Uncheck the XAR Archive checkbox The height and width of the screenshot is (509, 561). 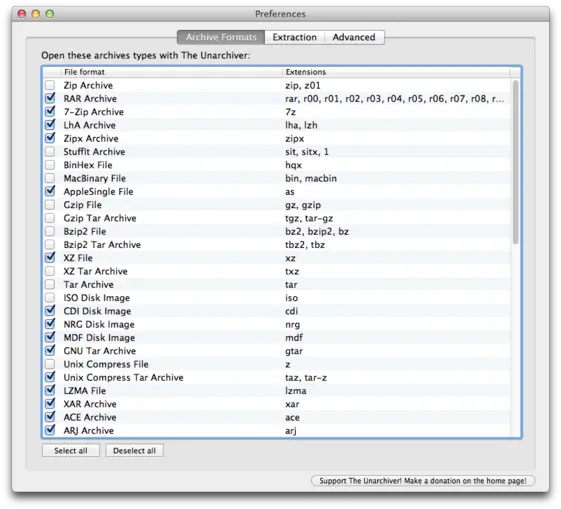(50, 403)
